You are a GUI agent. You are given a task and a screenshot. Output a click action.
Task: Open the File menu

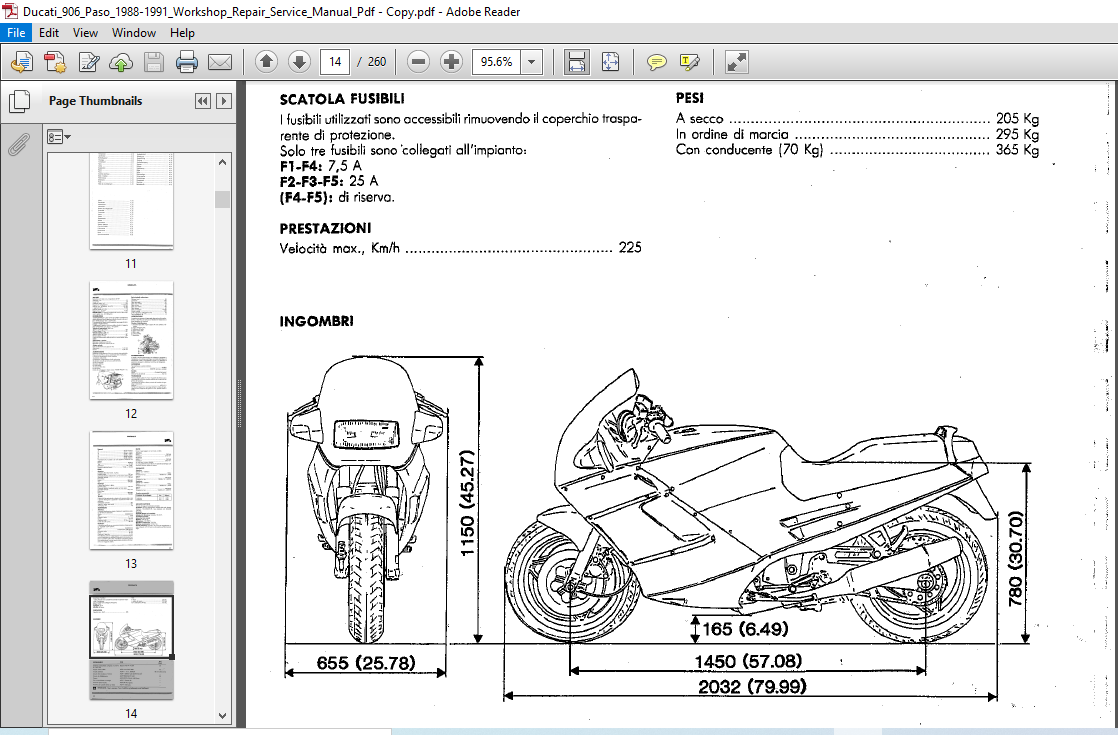16,33
